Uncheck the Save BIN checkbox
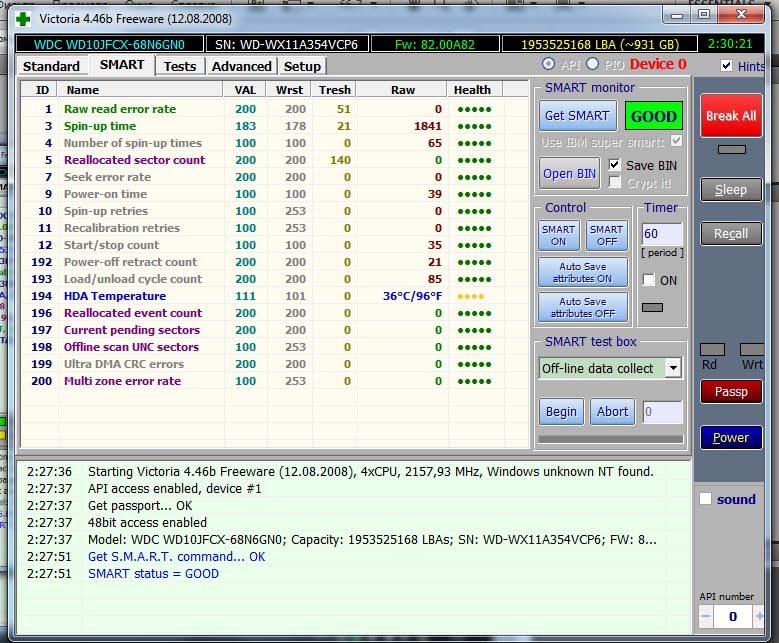The width and height of the screenshot is (779, 643). 615,165
